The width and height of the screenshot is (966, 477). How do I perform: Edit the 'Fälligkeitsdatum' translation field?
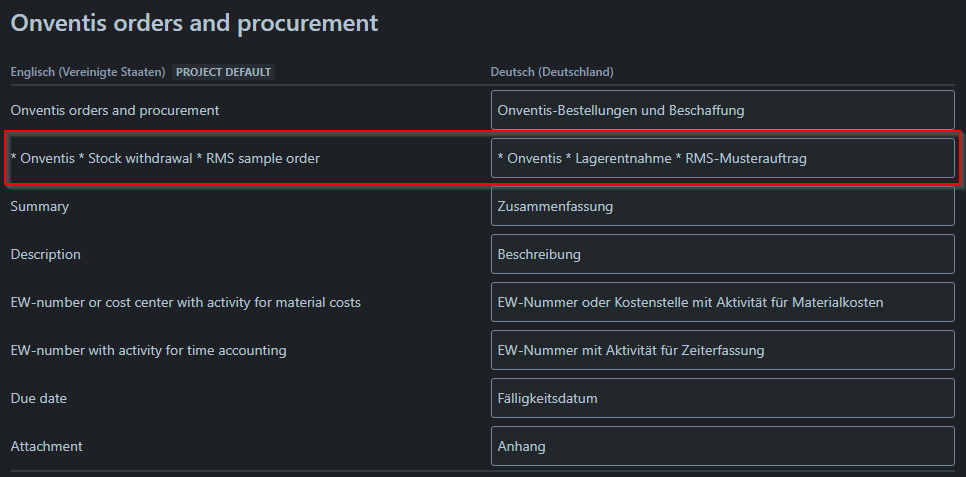pyautogui.click(x=722, y=398)
